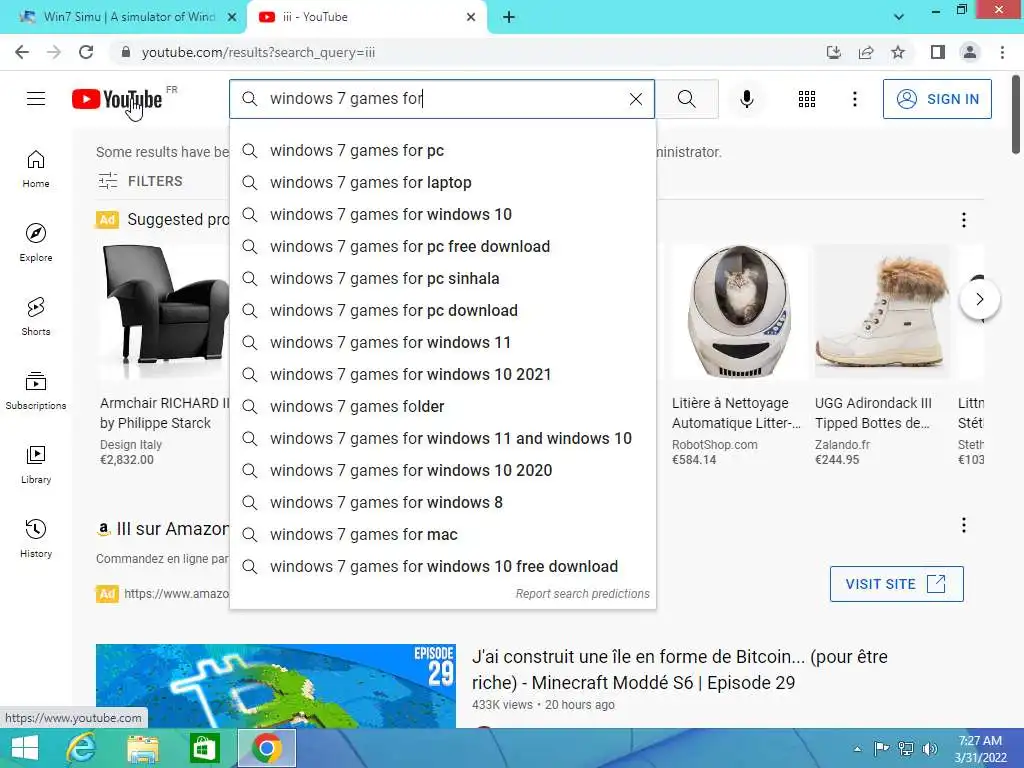Click the UGG Adirondack III product title
This screenshot has width=1024, height=768.
coord(874,413)
